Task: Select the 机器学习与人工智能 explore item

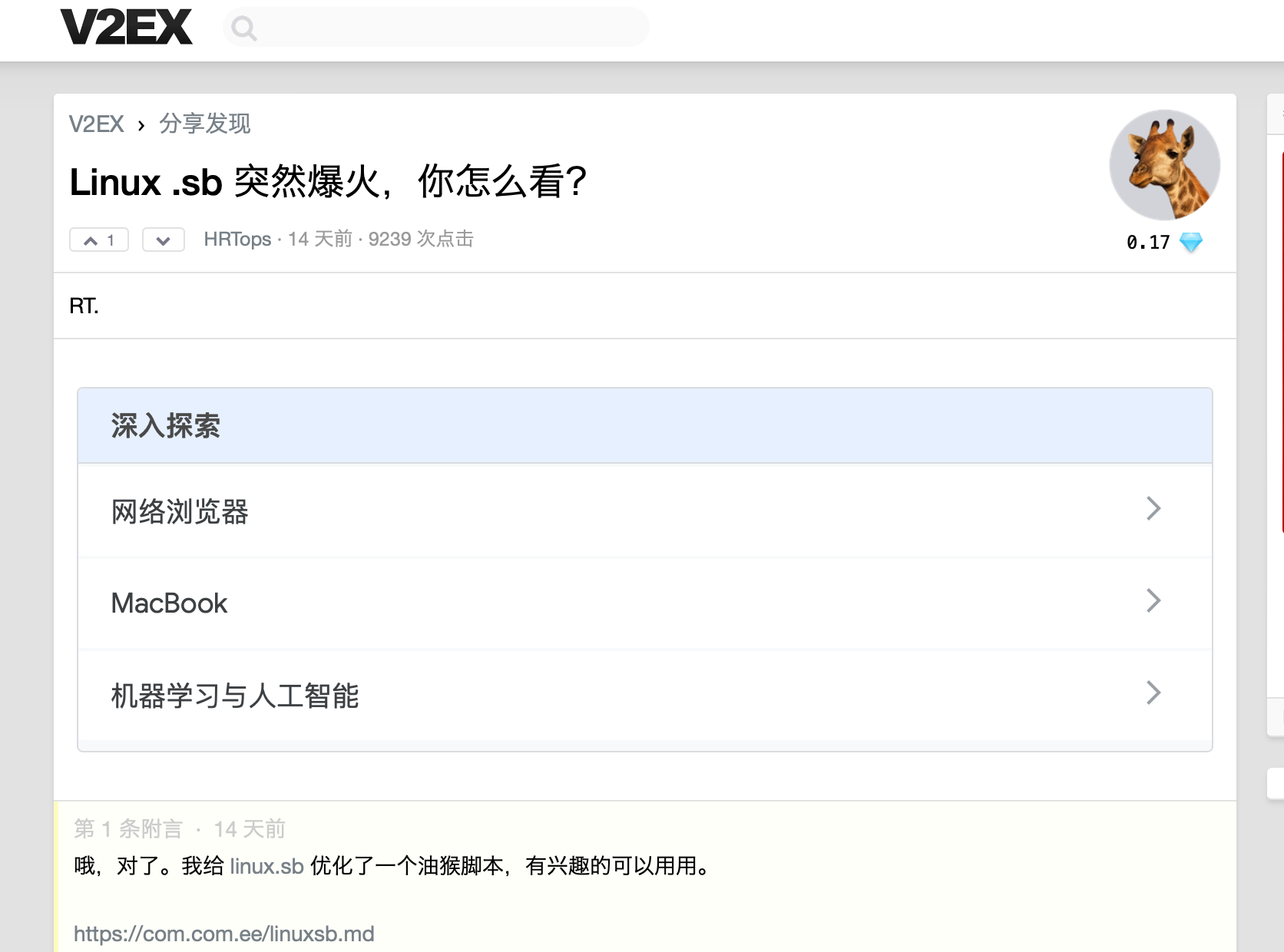Action: coord(645,696)
